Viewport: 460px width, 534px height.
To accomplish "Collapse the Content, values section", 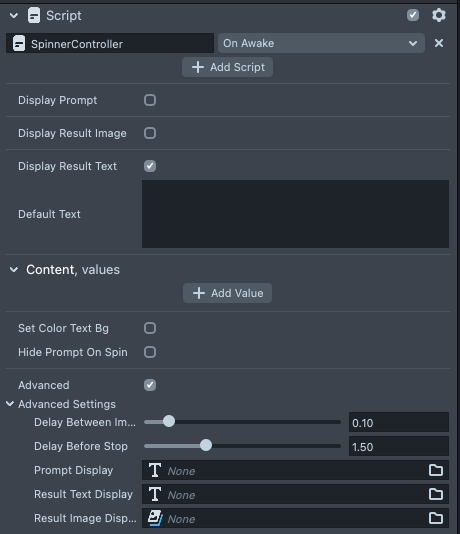I will 14,270.
